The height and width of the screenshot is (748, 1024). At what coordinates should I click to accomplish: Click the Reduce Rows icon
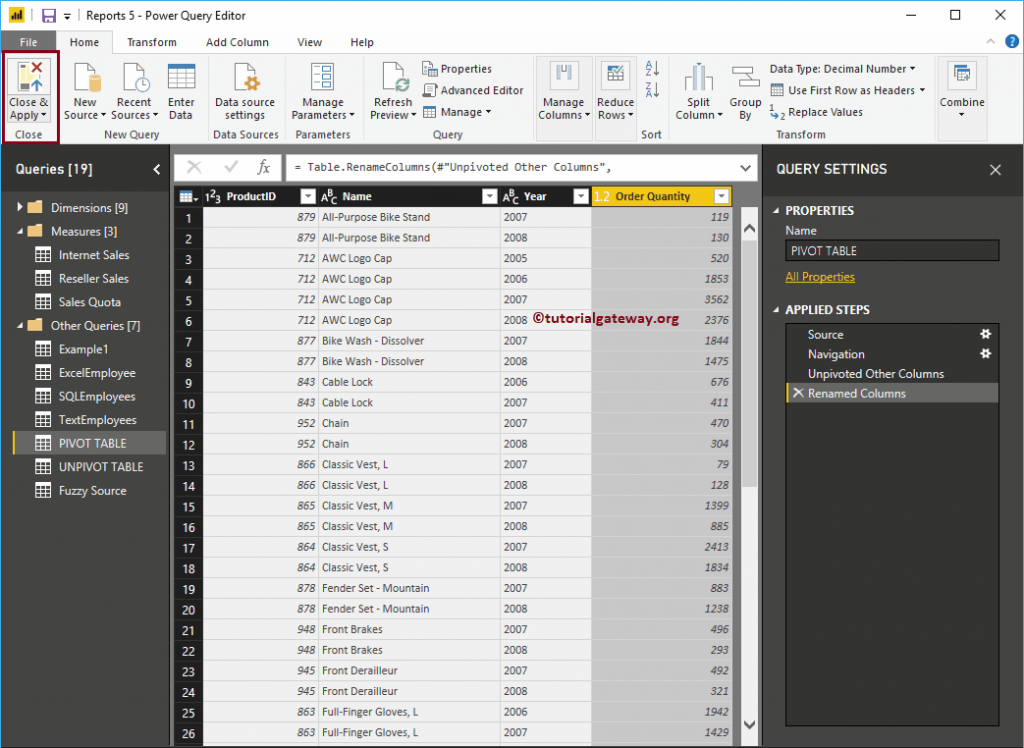coord(615,76)
